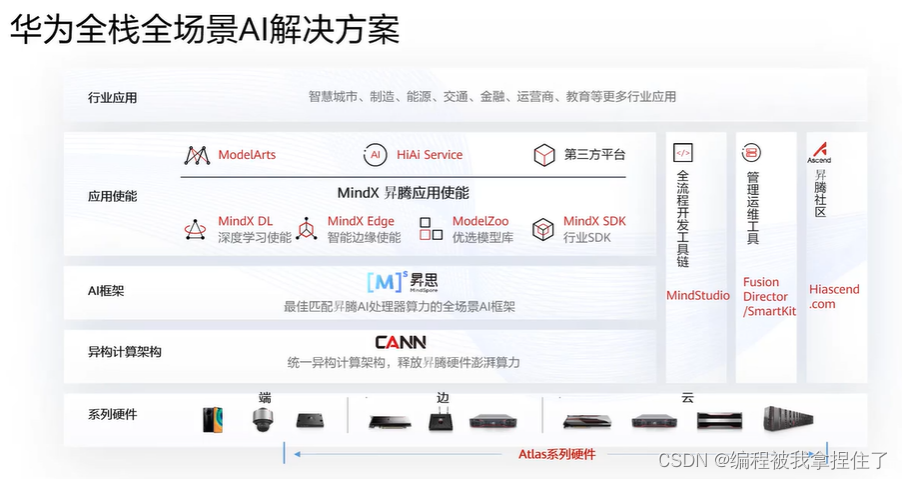The height and width of the screenshot is (479, 902).
Task: Click the 第三方平台 label
Action: (594, 154)
